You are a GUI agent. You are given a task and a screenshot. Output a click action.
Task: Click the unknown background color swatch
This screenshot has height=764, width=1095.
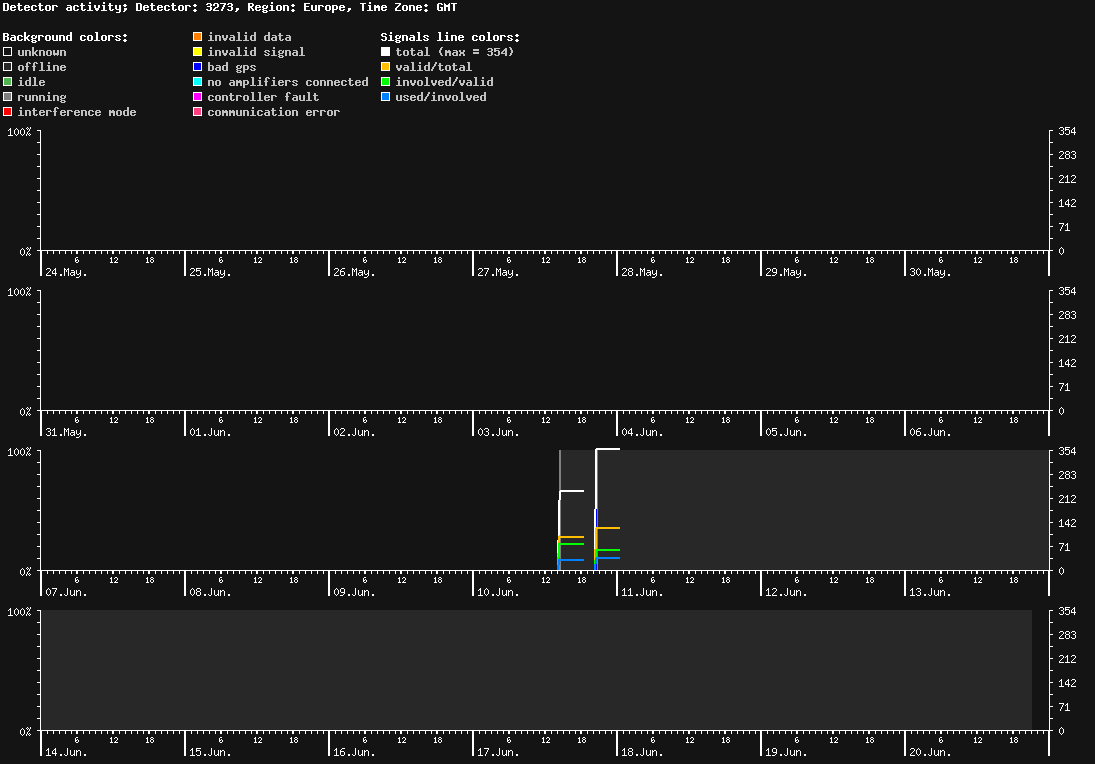8,52
